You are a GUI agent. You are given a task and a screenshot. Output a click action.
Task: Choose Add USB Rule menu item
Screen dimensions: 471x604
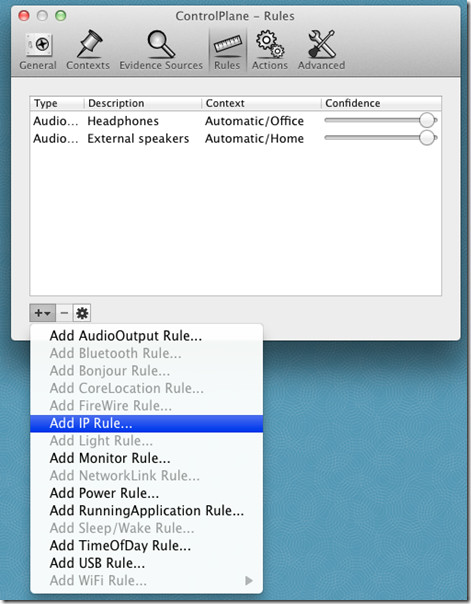(146, 563)
